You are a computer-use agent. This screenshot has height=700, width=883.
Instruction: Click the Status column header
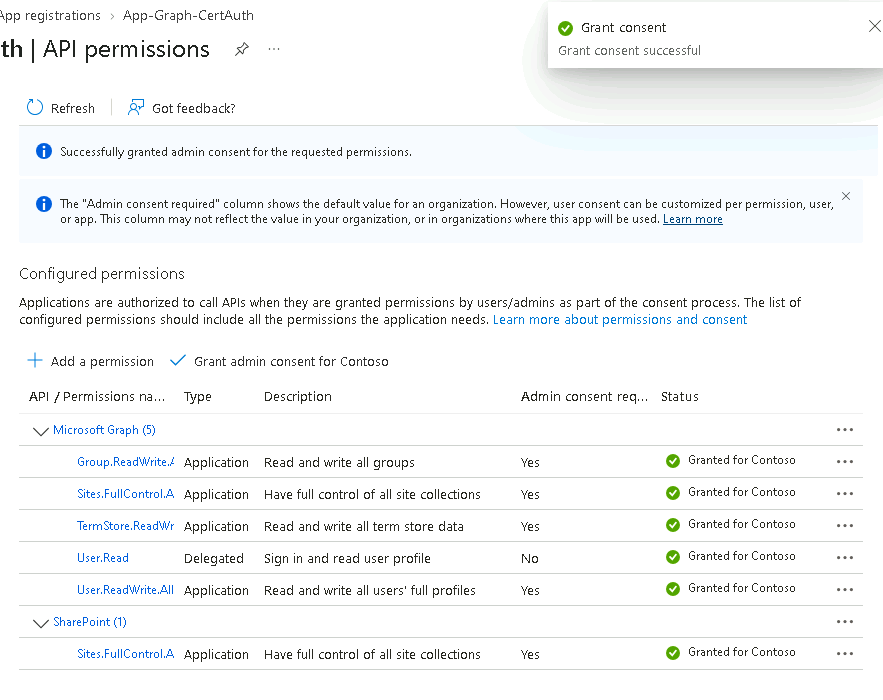click(680, 396)
